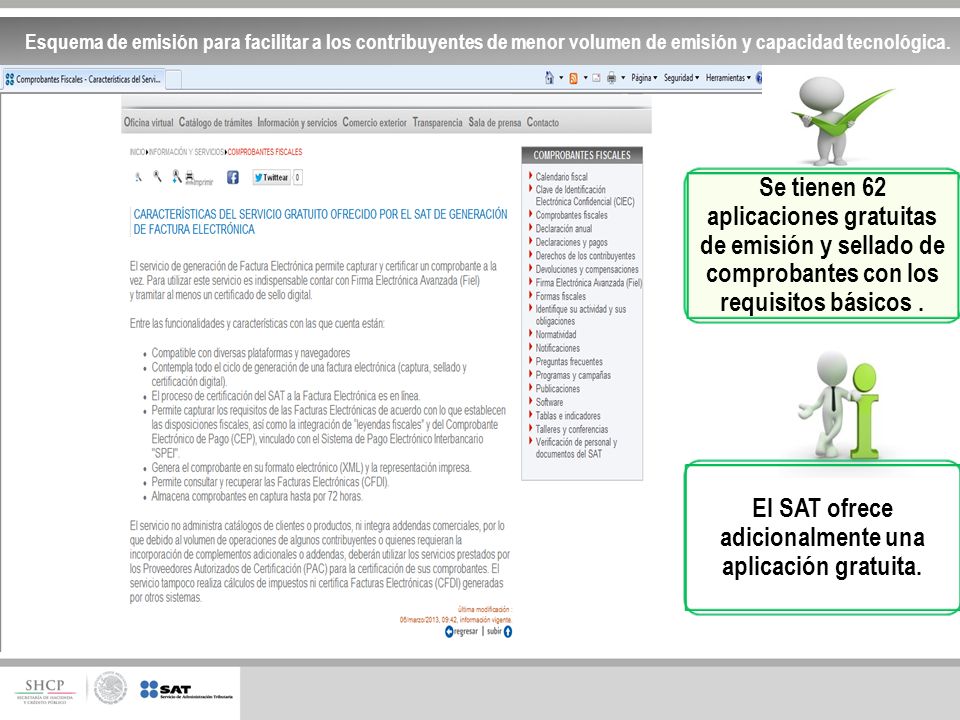Open Declaraciones y pagos sidebar link
The image size is (960, 720).
coord(571,242)
